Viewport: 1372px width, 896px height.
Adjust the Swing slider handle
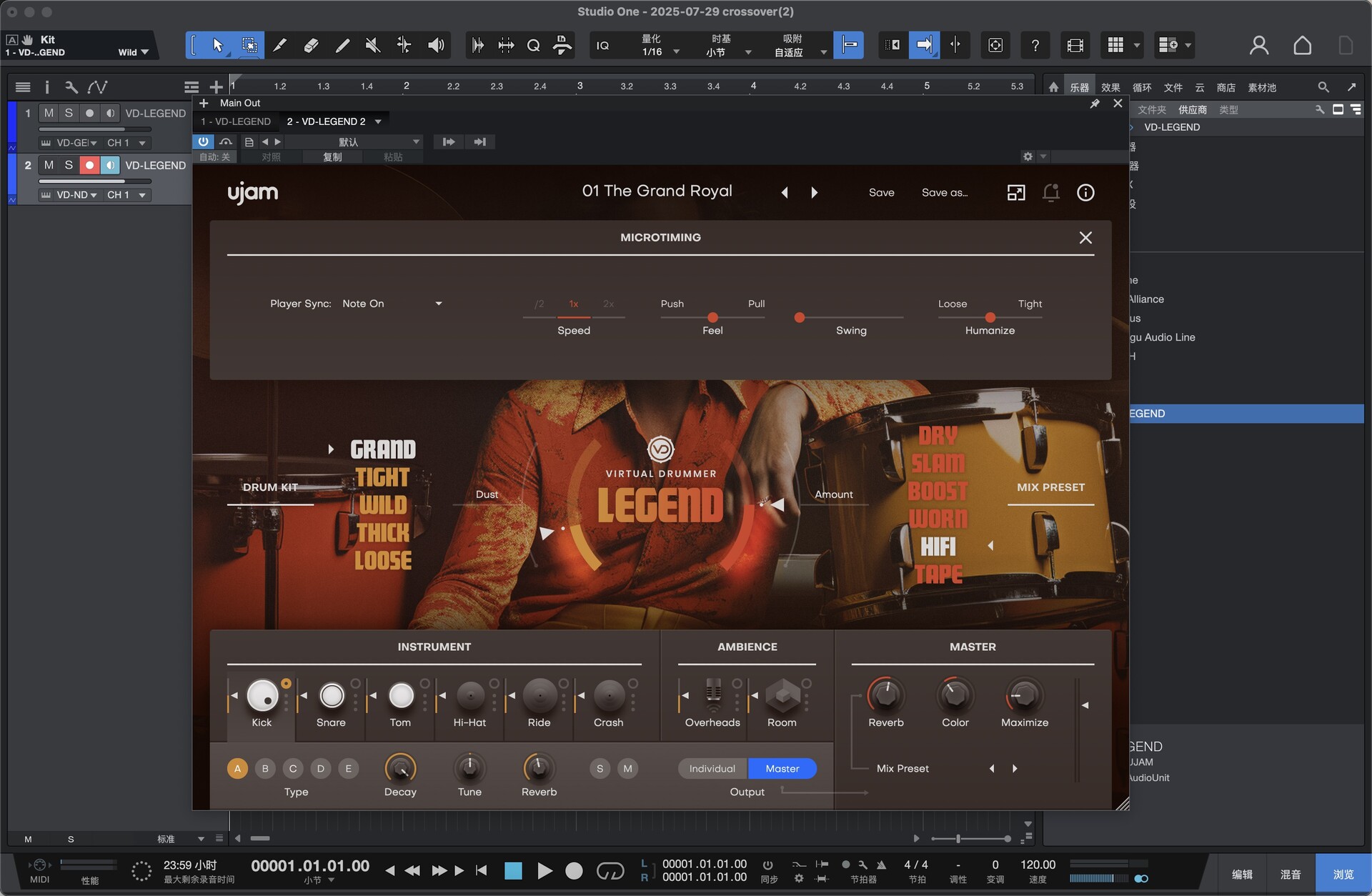800,317
